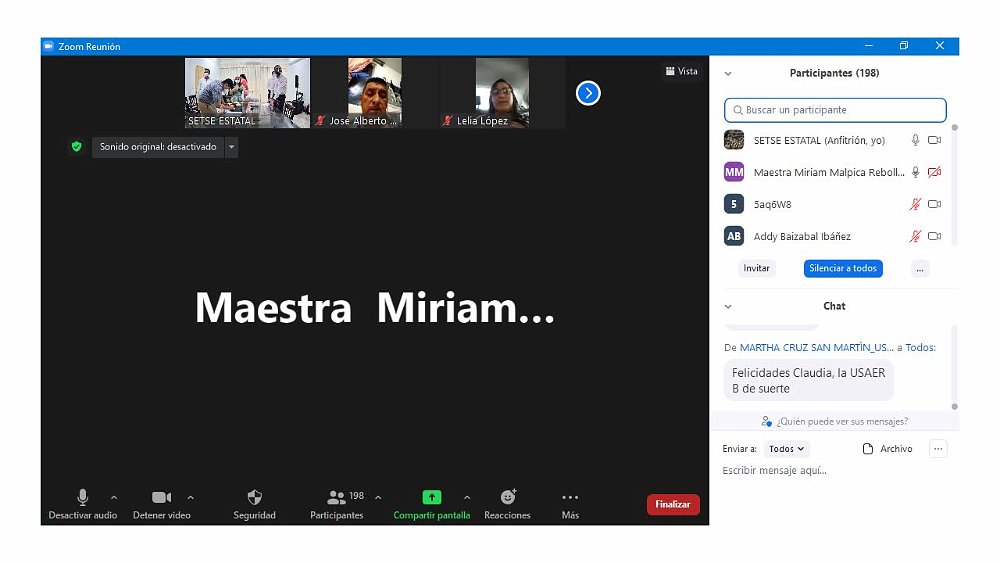Show next video thumbnails with blue arrow
This screenshot has width=1000, height=563.
pos(588,93)
